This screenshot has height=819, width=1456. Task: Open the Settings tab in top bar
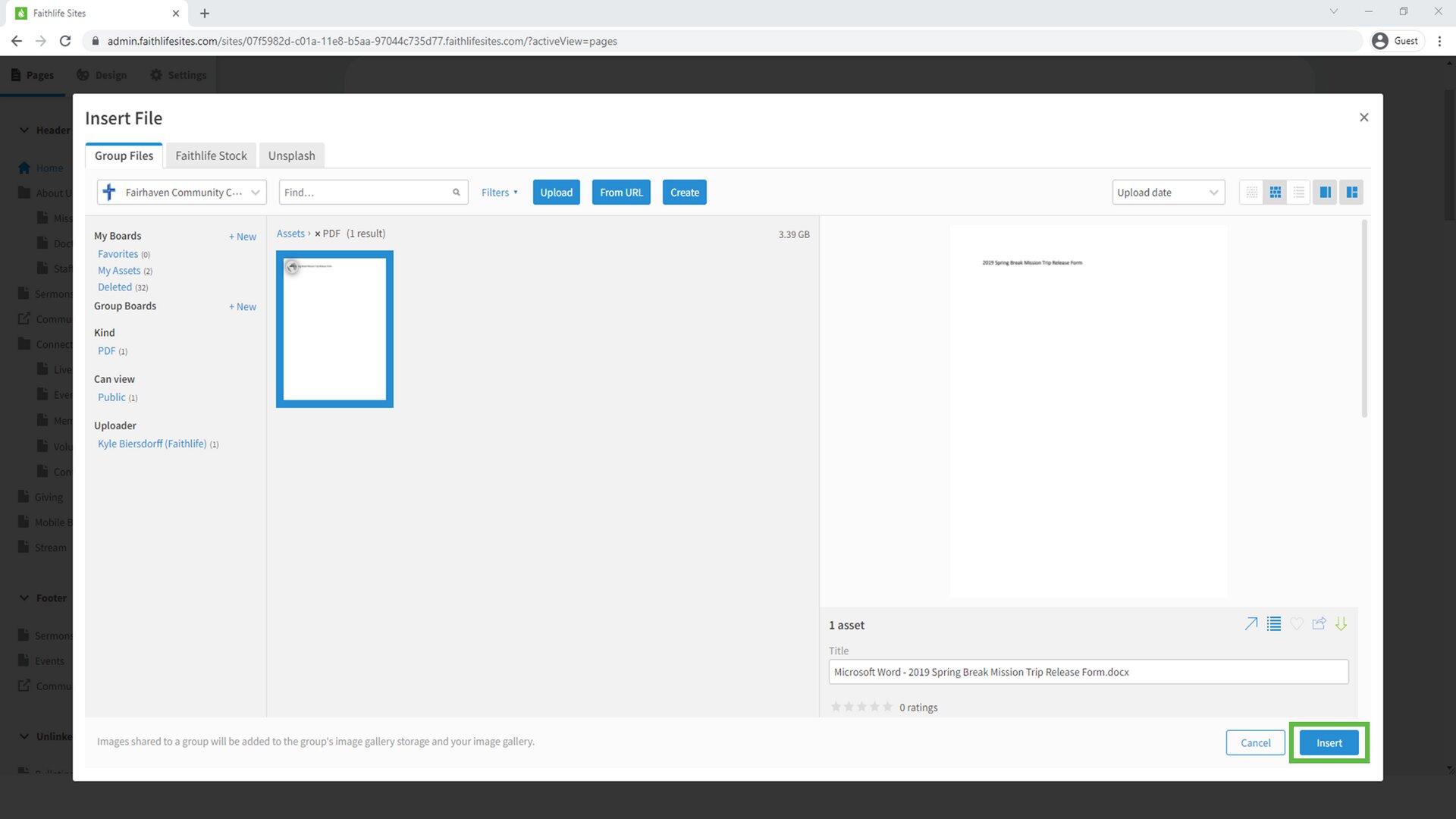178,75
